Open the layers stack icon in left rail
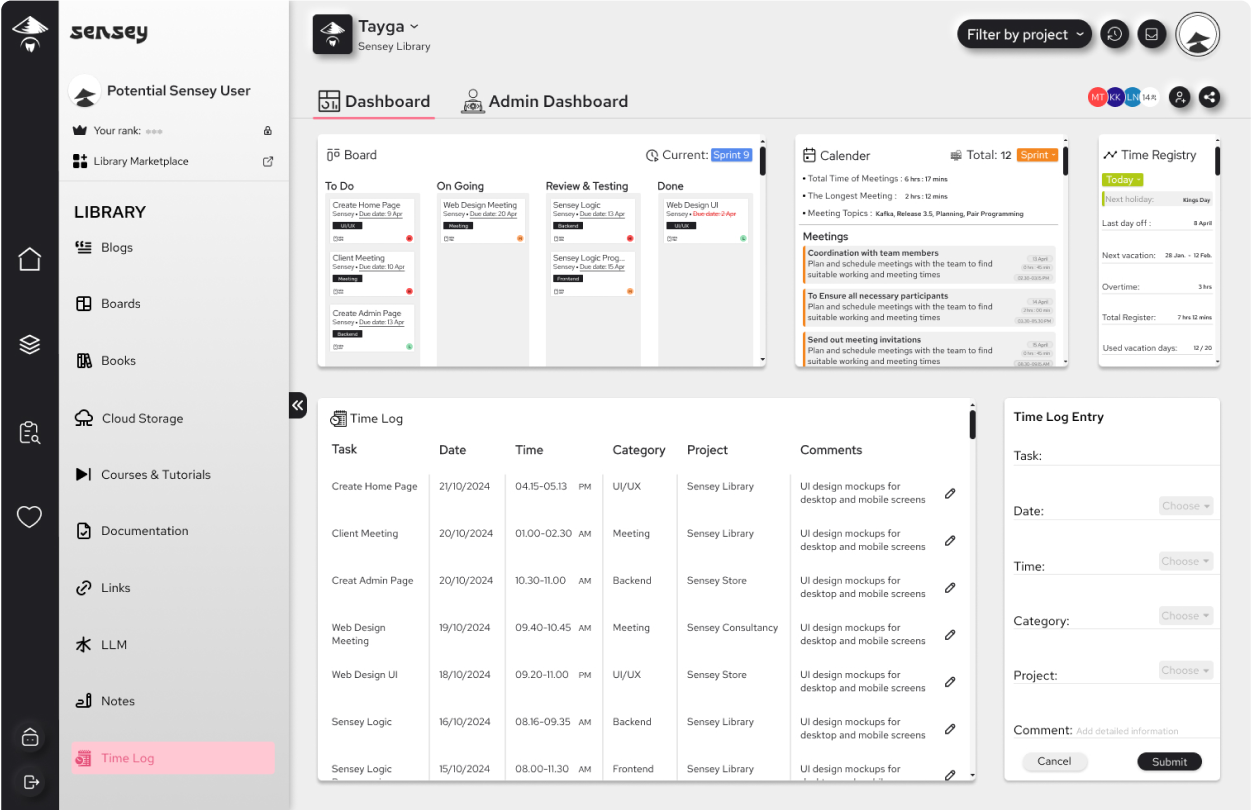 click(x=29, y=344)
